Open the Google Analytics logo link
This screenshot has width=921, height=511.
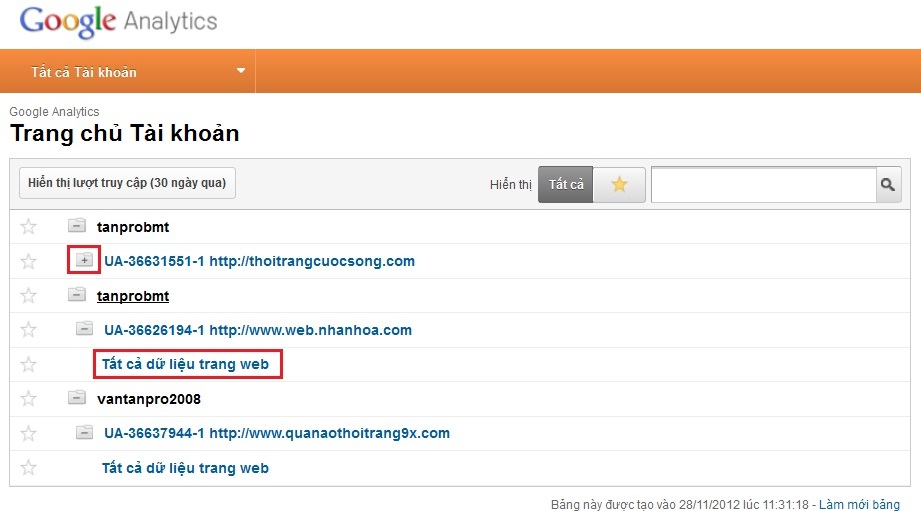tap(118, 22)
